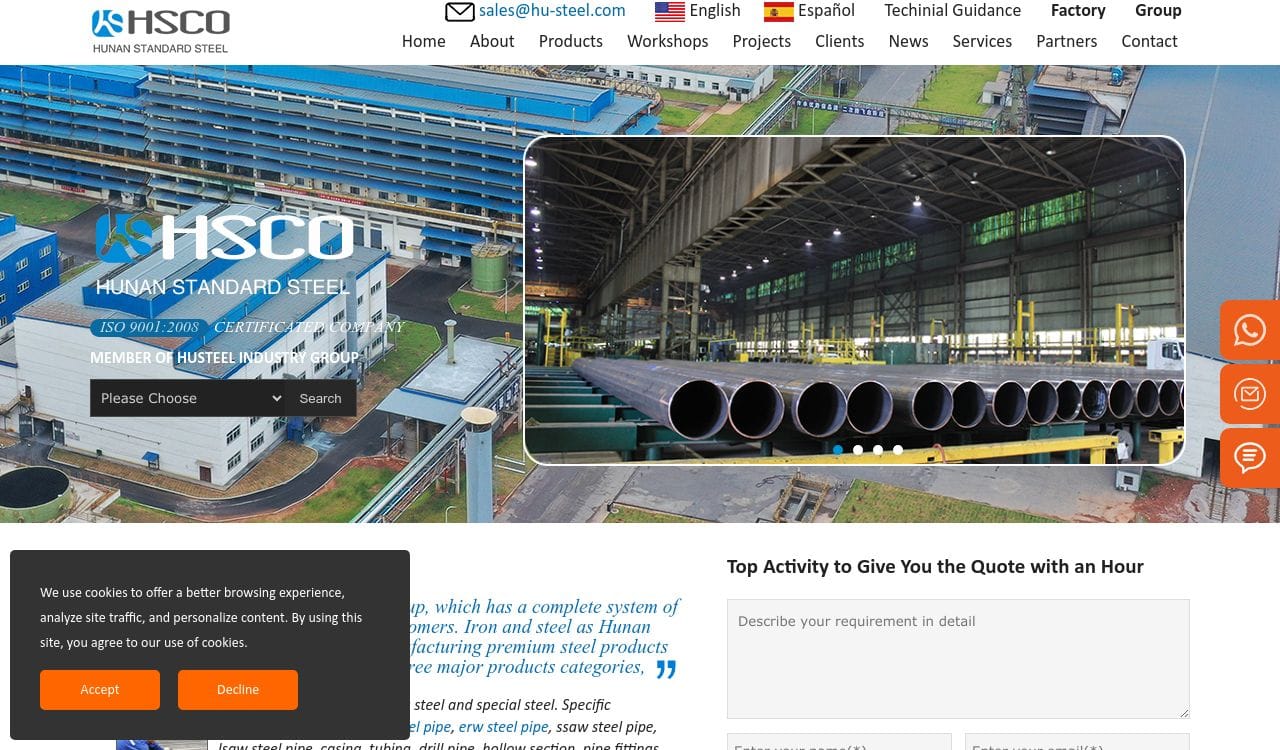Navigate to the Contact page
Viewport: 1280px width, 750px height.
coord(1149,41)
